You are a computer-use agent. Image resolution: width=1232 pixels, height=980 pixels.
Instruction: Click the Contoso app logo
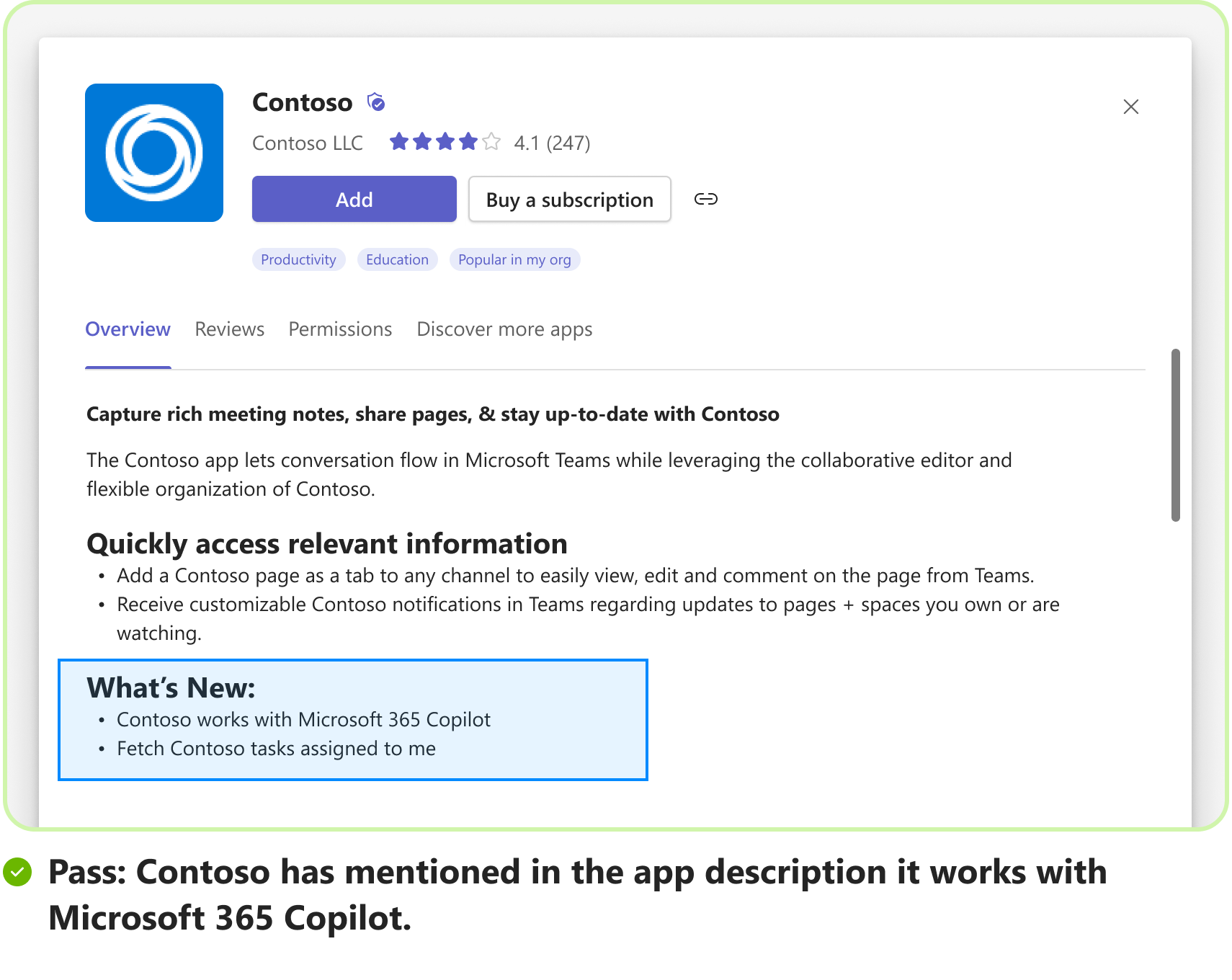(153, 152)
